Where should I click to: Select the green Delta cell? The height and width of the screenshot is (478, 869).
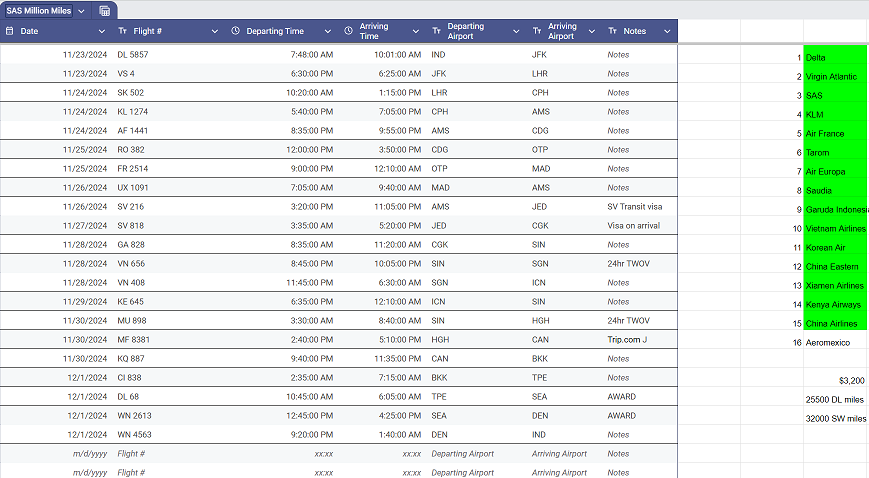pyautogui.click(x=835, y=57)
